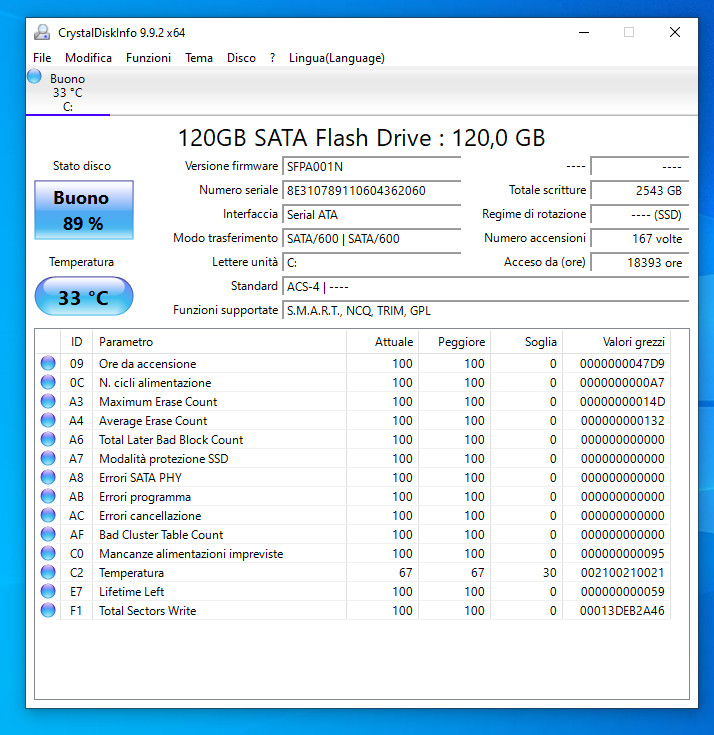Open the ? help menu
The image size is (714, 735).
coord(272,58)
